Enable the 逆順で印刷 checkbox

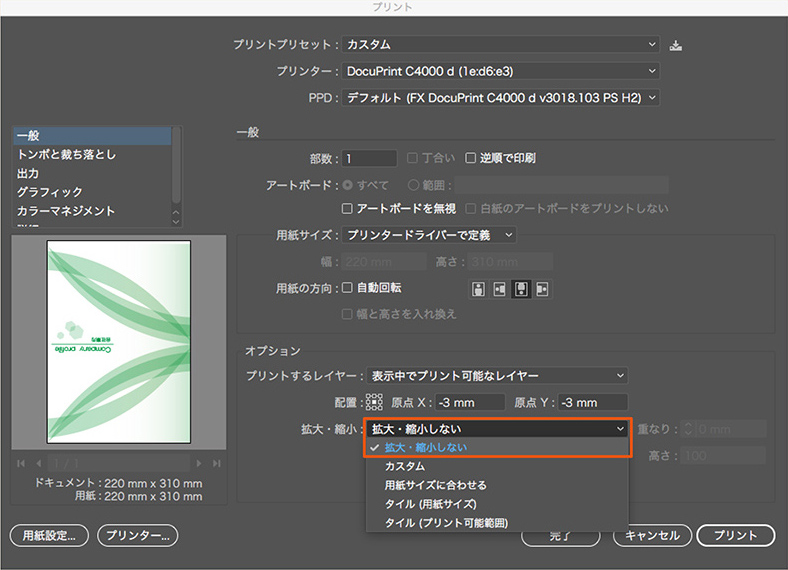click(471, 158)
